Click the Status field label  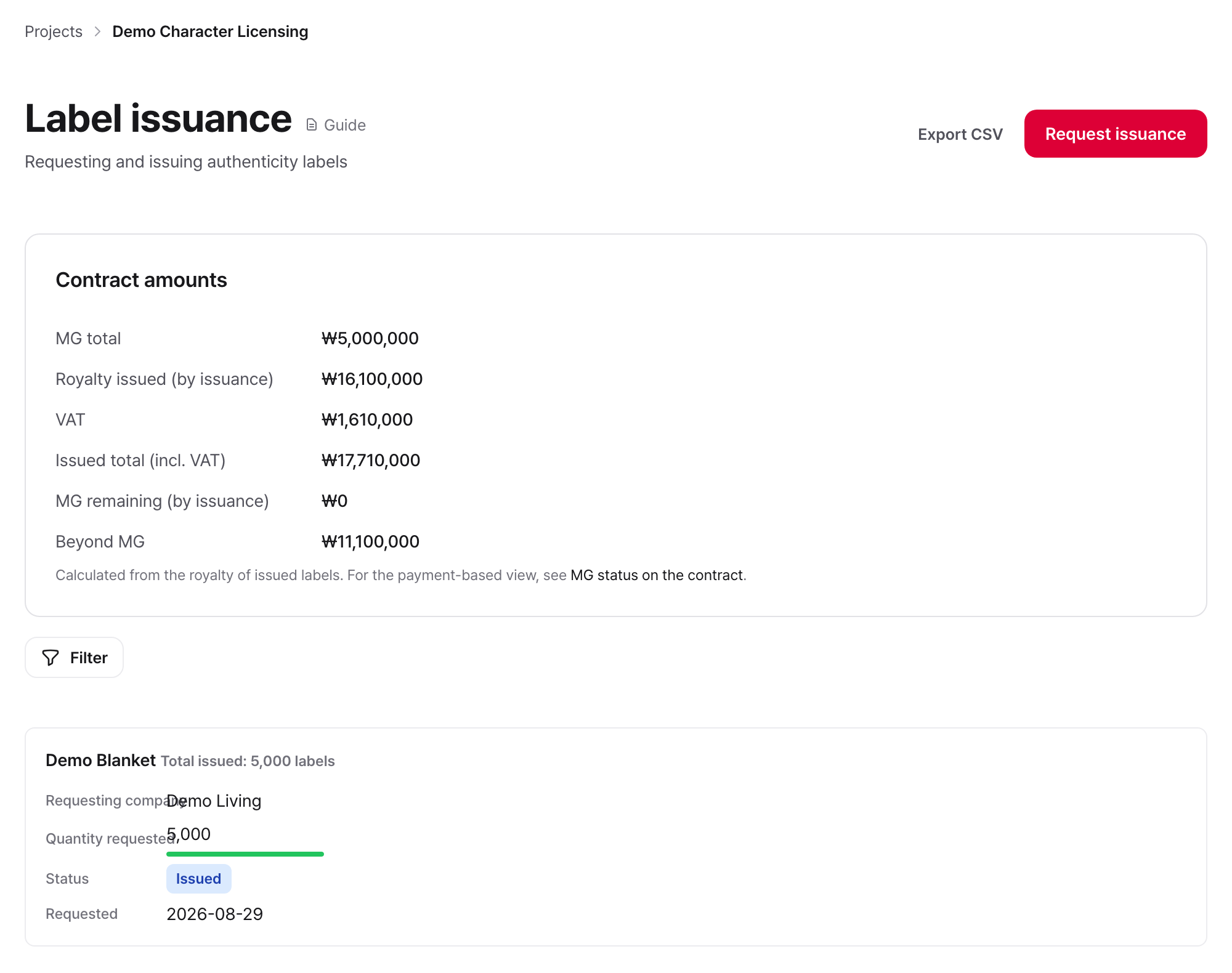coord(67,879)
